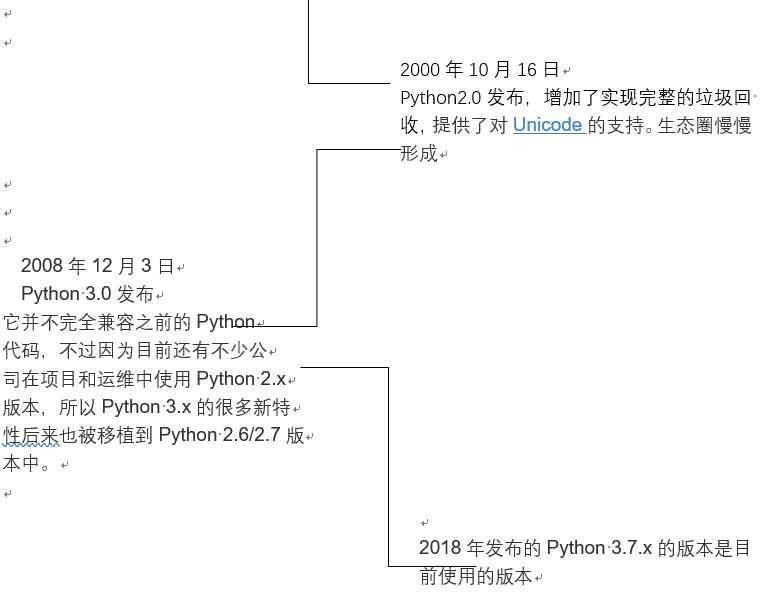Click the date text '2008 年 12 月 3 日'
This screenshot has height=602, width=778.
97,266
